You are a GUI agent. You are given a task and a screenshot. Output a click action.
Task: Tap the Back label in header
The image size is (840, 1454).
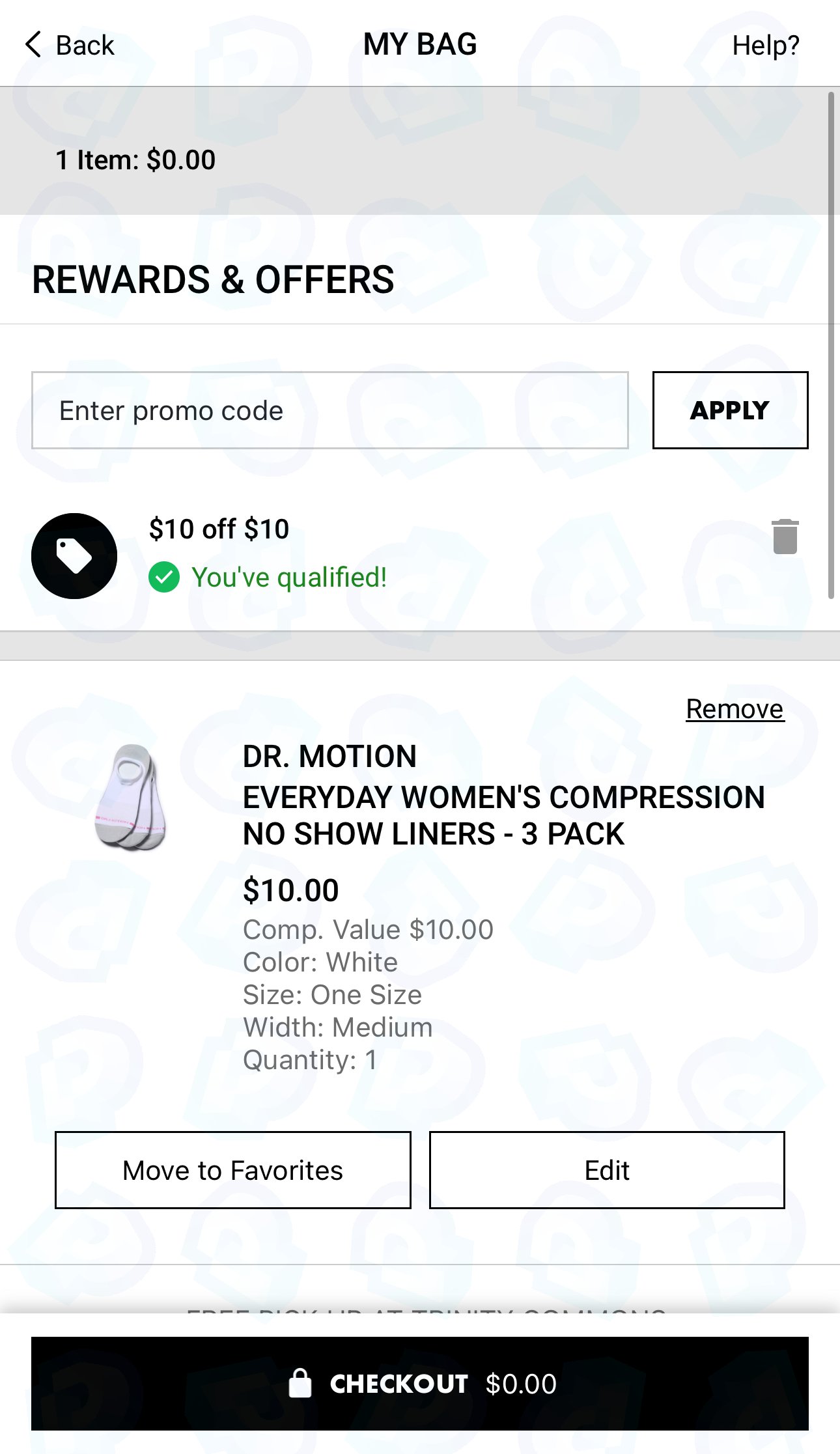[85, 46]
